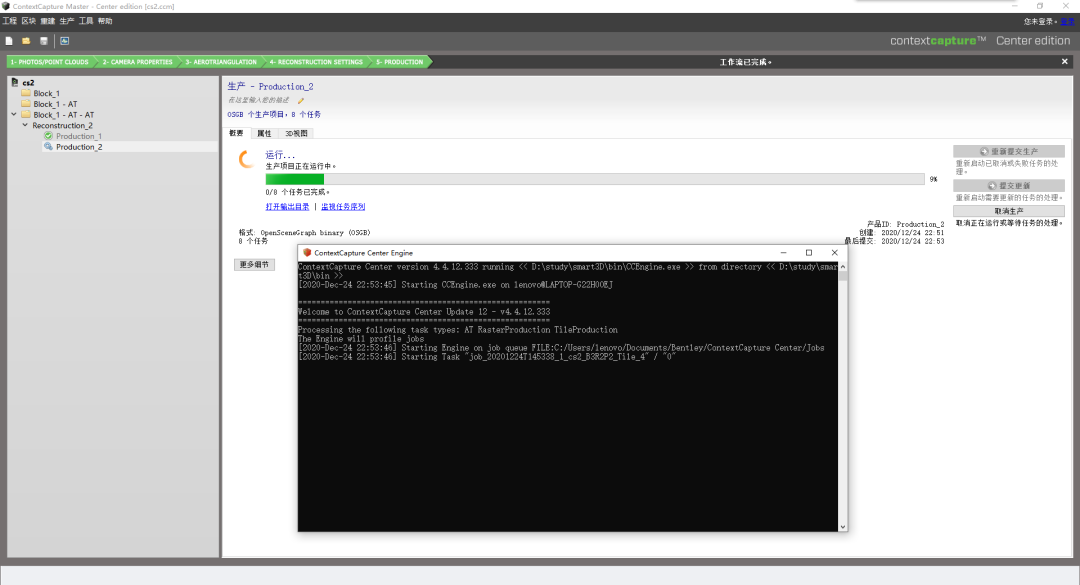The width and height of the screenshot is (1080, 585).
Task: Click the Save project disk icon
Action: [43, 41]
